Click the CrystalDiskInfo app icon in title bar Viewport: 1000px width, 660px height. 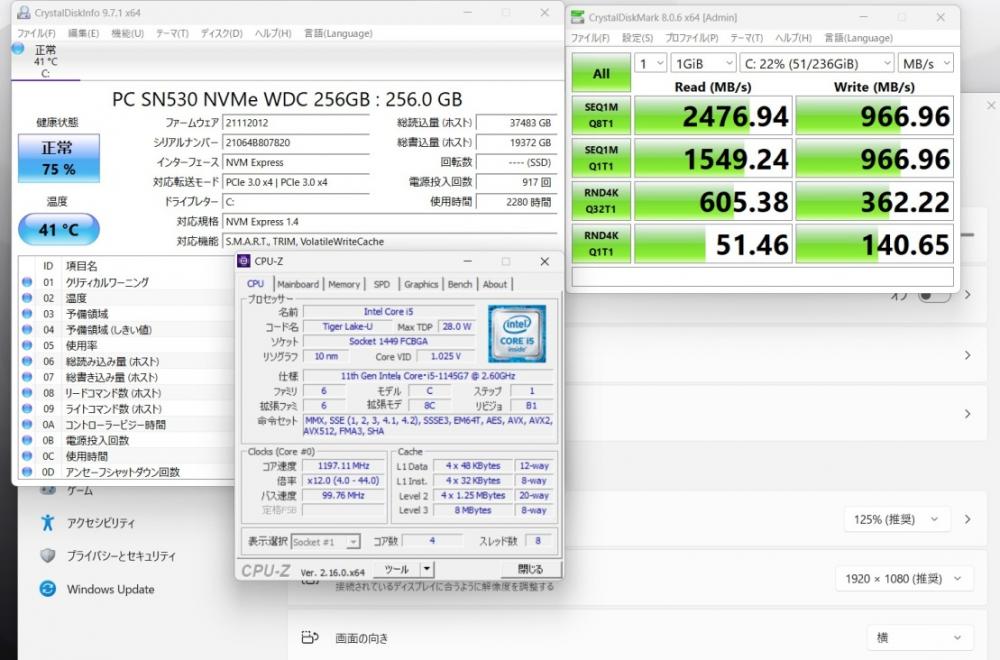tap(24, 13)
